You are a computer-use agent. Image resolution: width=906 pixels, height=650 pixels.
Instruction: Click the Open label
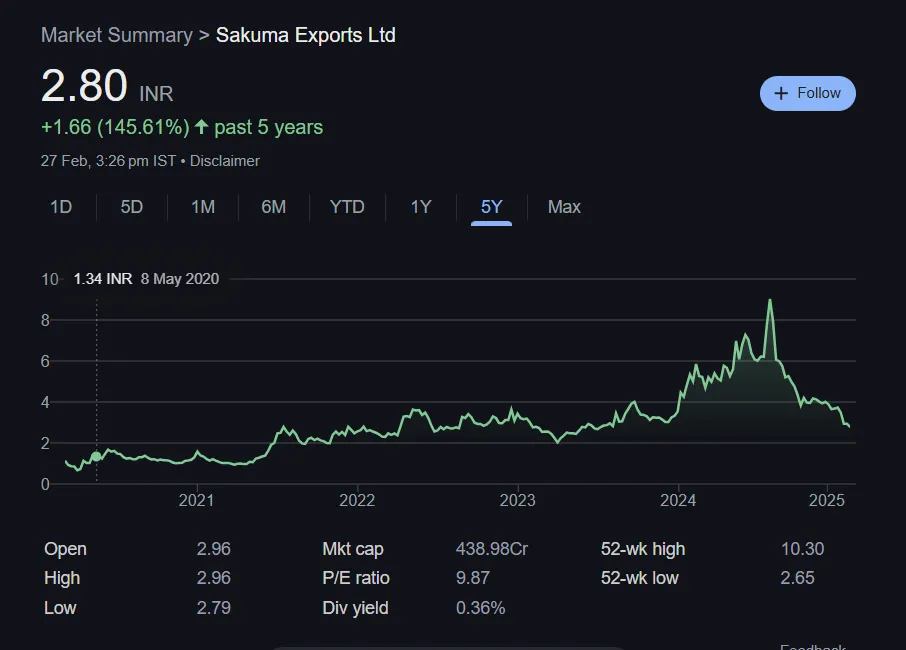[x=65, y=549]
